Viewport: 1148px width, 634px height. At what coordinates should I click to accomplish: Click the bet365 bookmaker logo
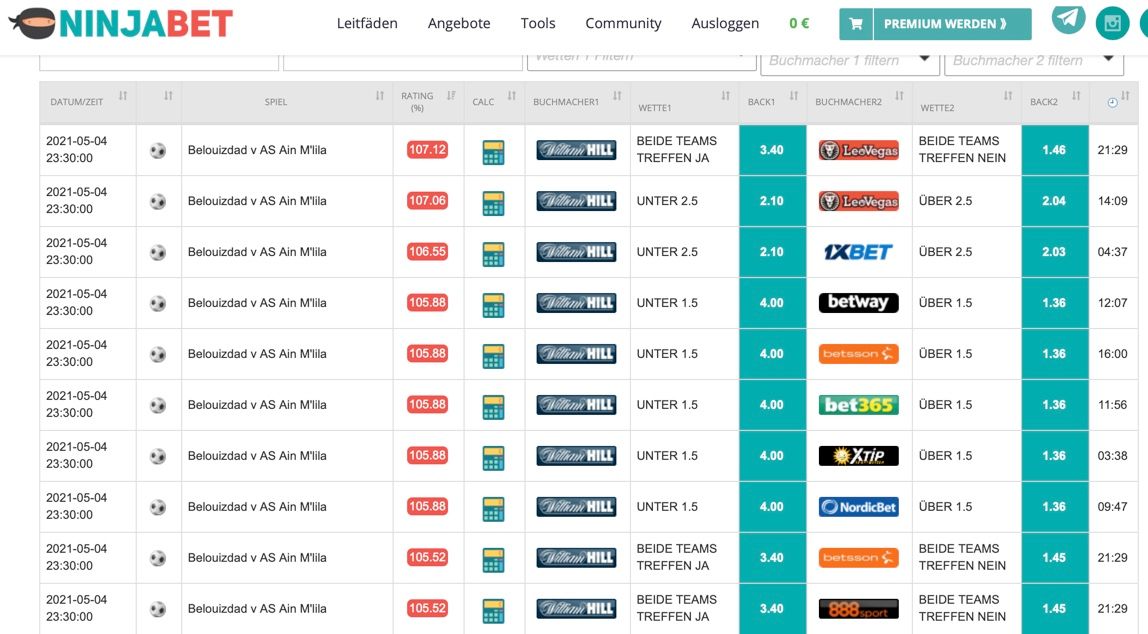(x=859, y=405)
